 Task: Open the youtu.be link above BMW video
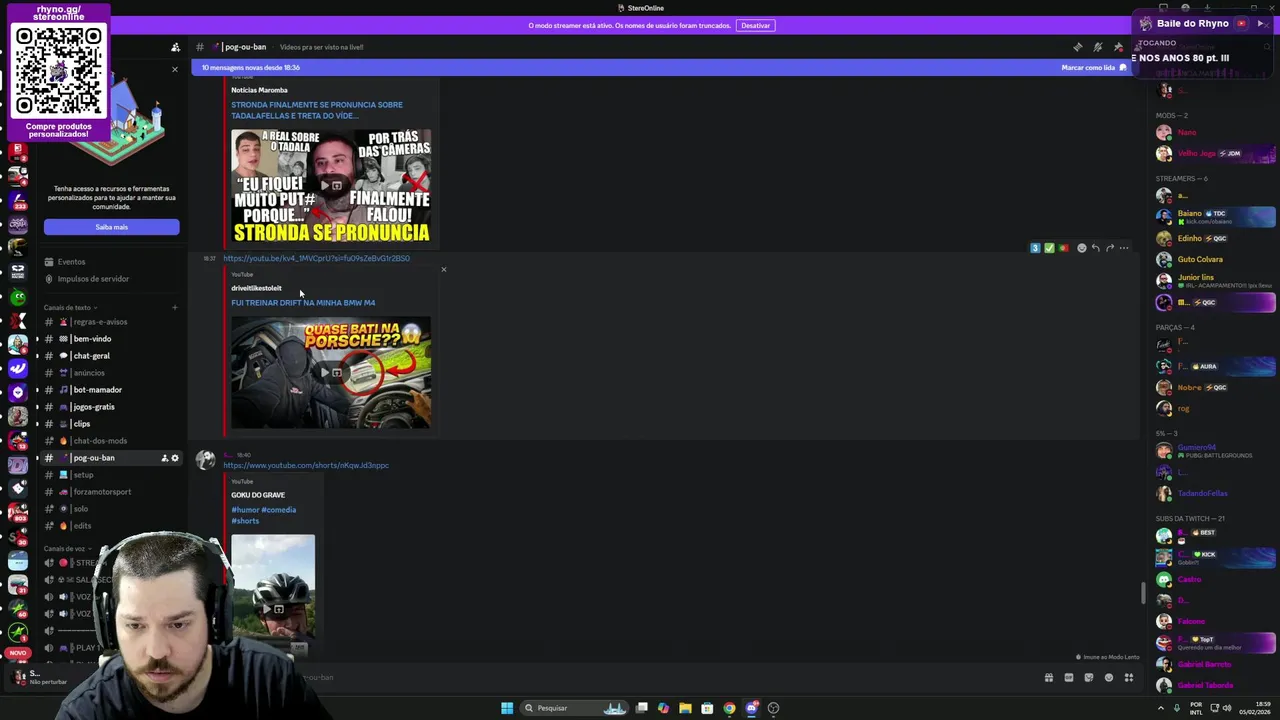pos(316,258)
